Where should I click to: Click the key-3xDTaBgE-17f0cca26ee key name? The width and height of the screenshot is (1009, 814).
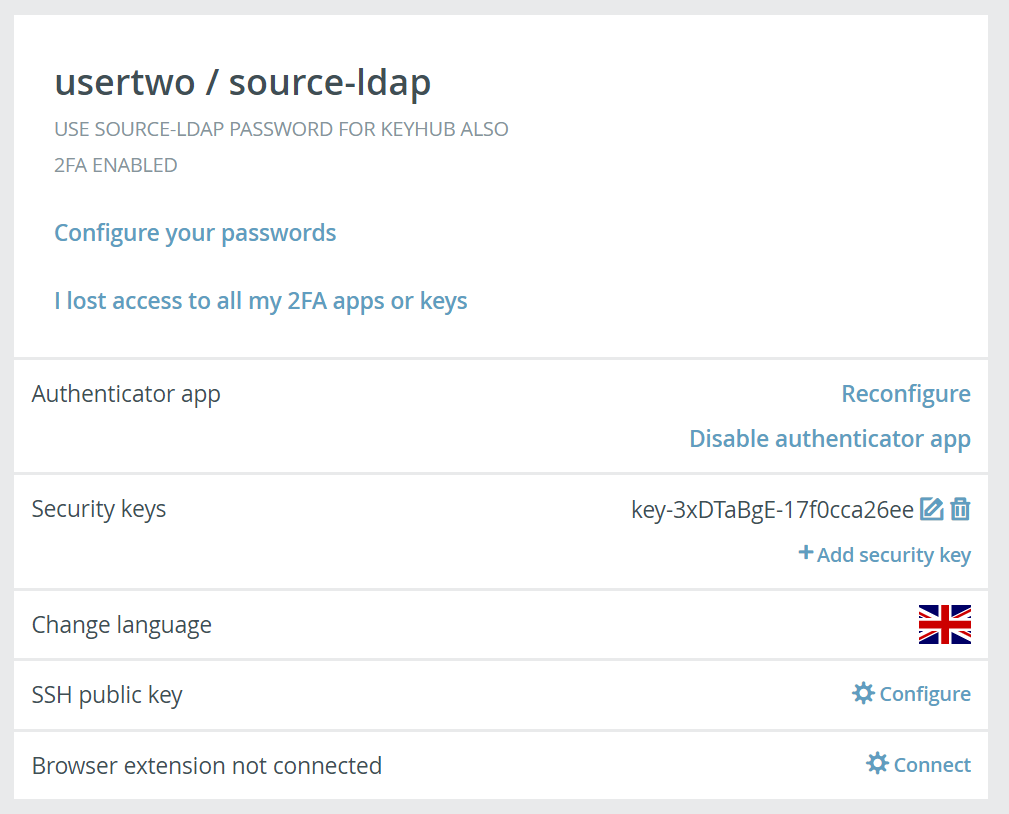coord(772,510)
